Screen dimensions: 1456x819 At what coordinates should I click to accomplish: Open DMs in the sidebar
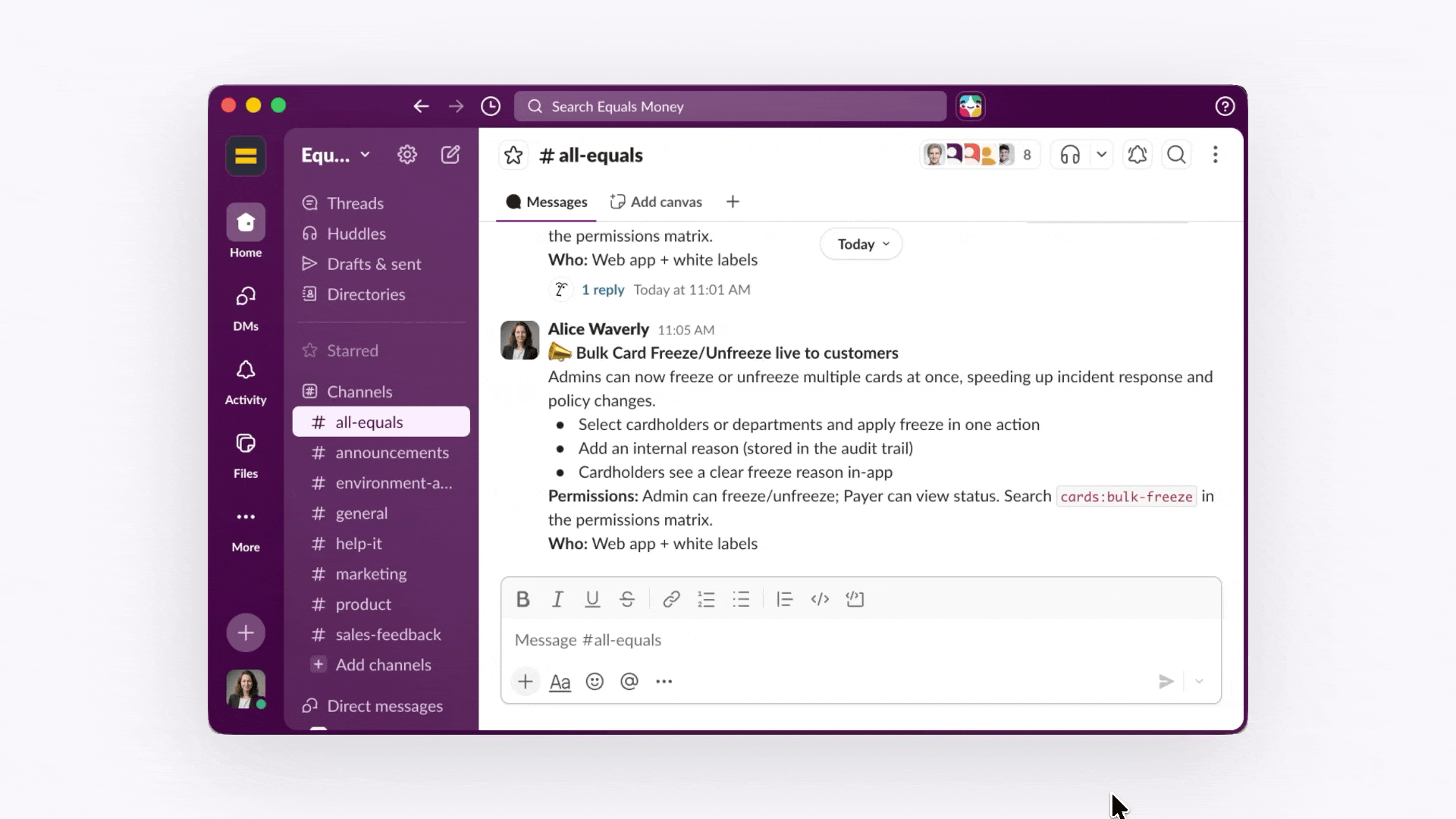[246, 307]
